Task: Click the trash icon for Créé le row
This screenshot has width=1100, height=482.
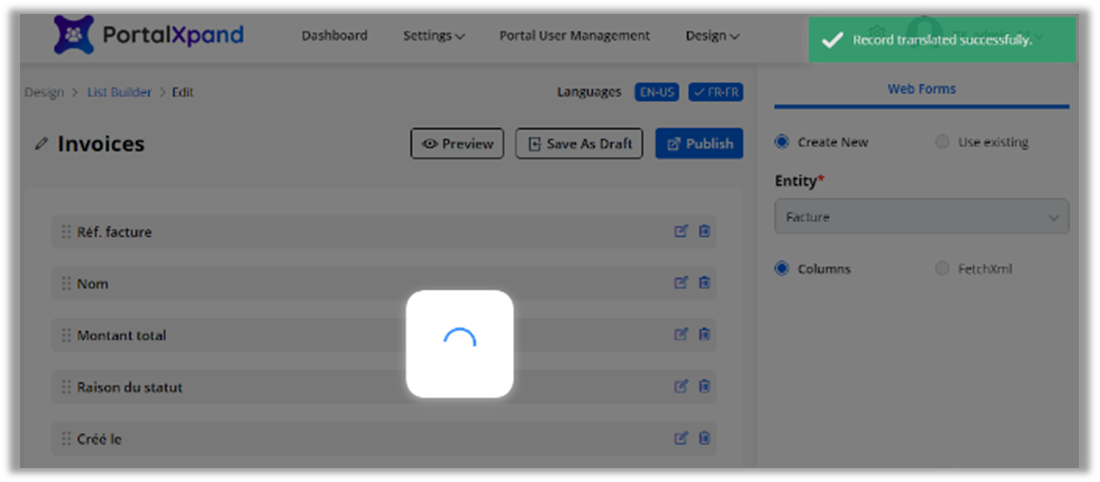Action: (x=704, y=439)
